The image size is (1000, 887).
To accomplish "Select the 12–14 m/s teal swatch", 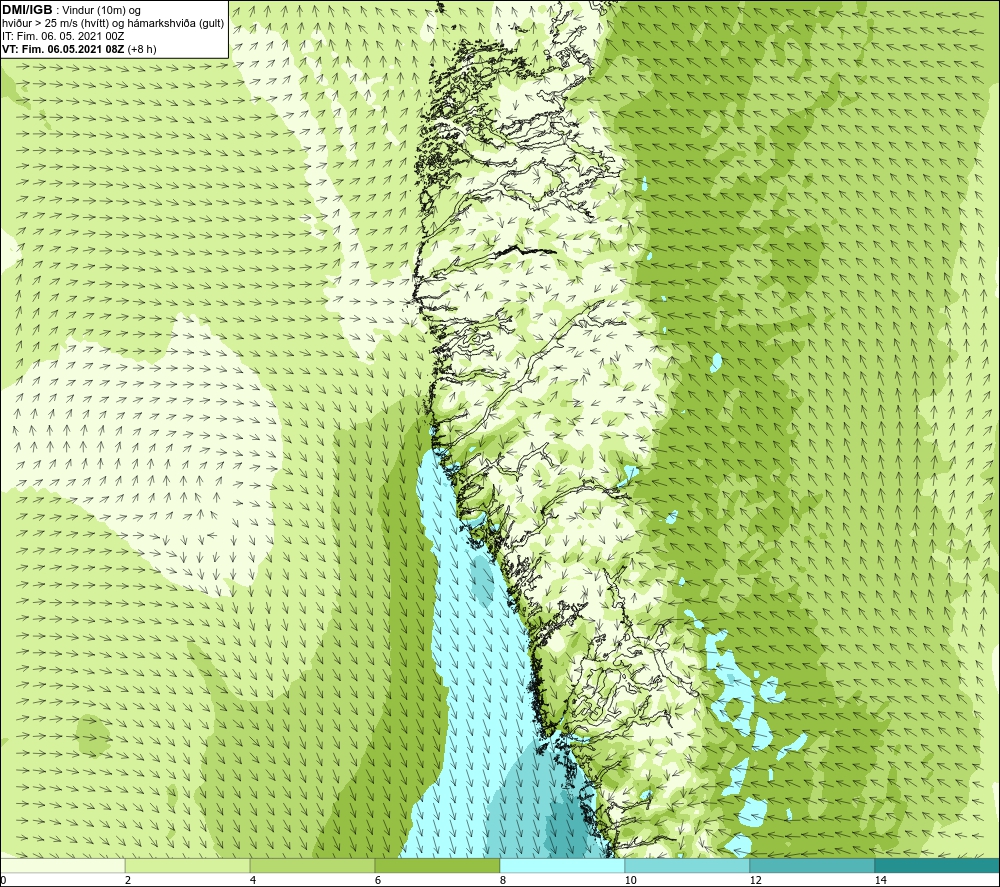I will coord(812,865).
